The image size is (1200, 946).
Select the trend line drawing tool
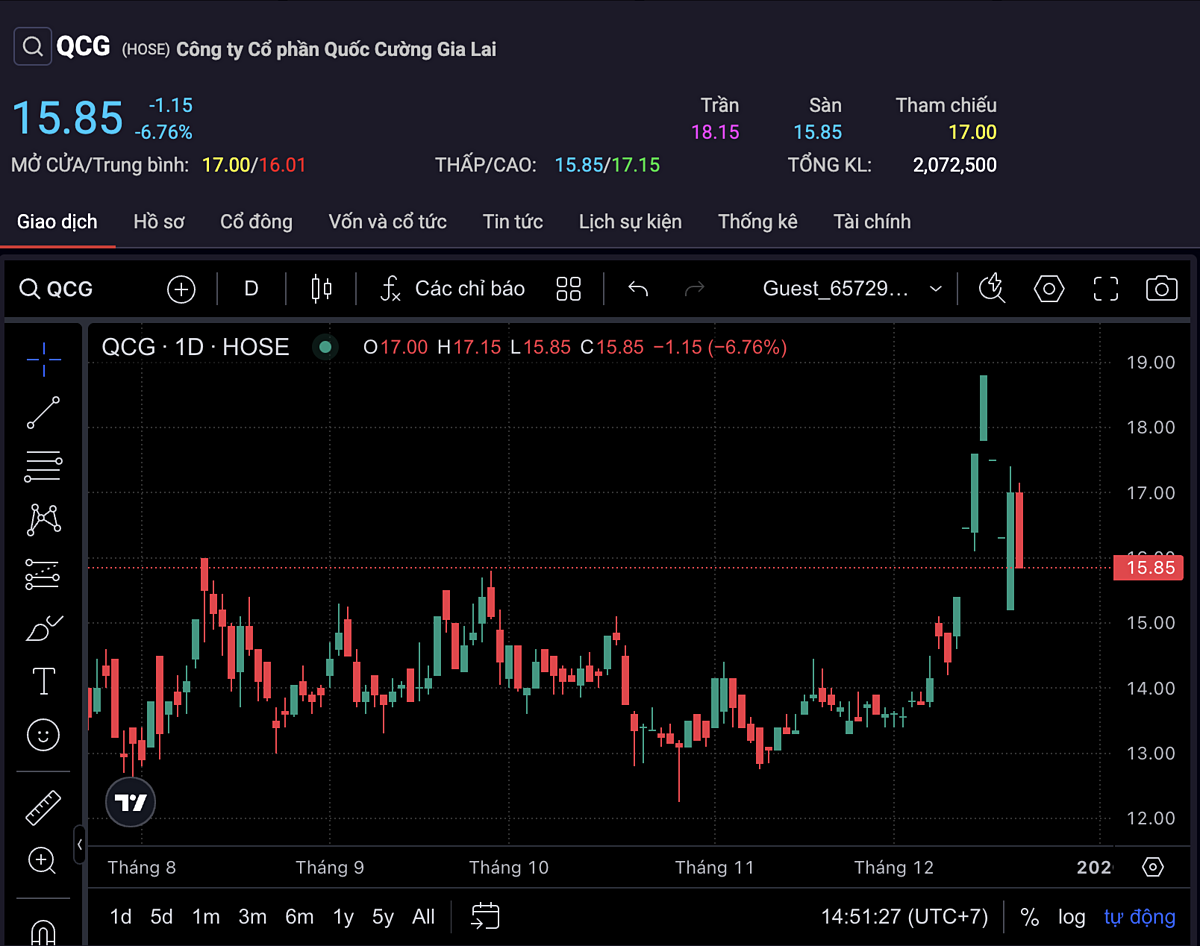[x=43, y=412]
